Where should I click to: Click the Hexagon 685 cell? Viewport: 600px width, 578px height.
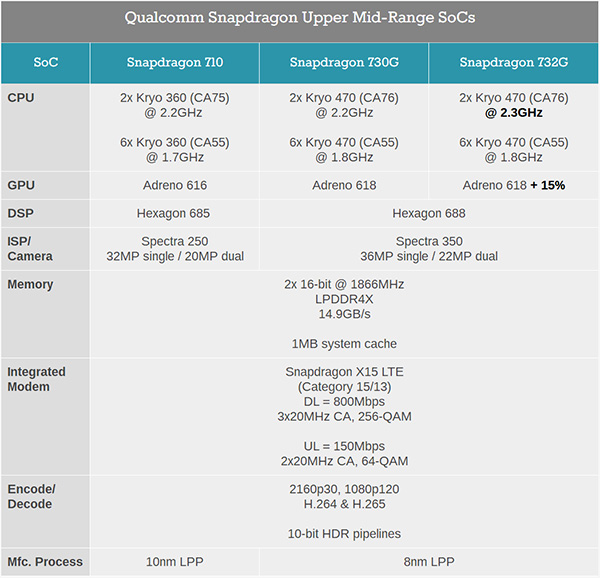tap(174, 214)
